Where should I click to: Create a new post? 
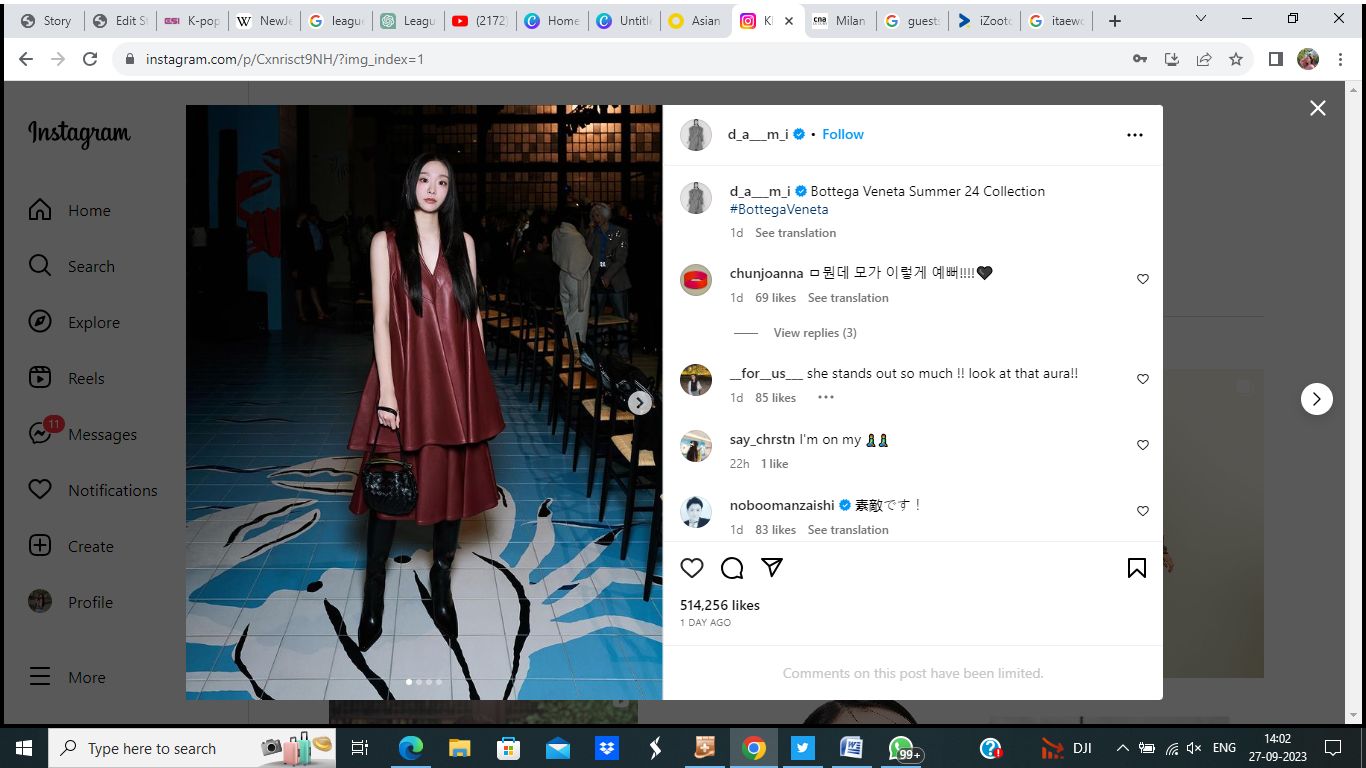click(71, 546)
